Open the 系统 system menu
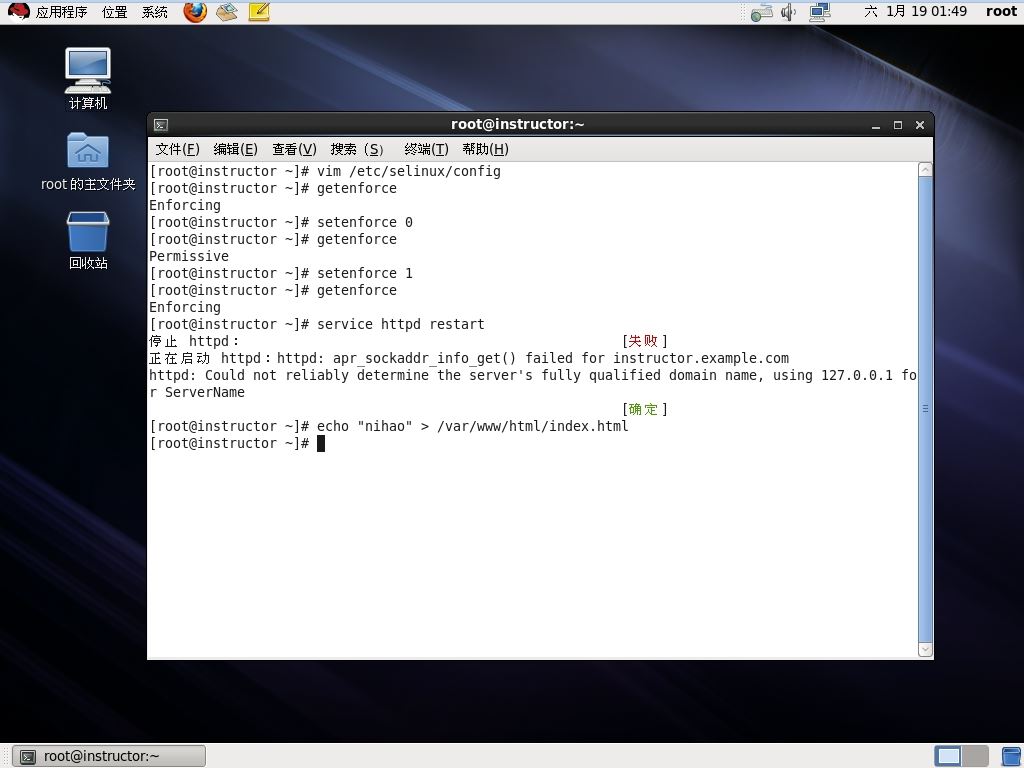The height and width of the screenshot is (768, 1024). click(x=155, y=12)
